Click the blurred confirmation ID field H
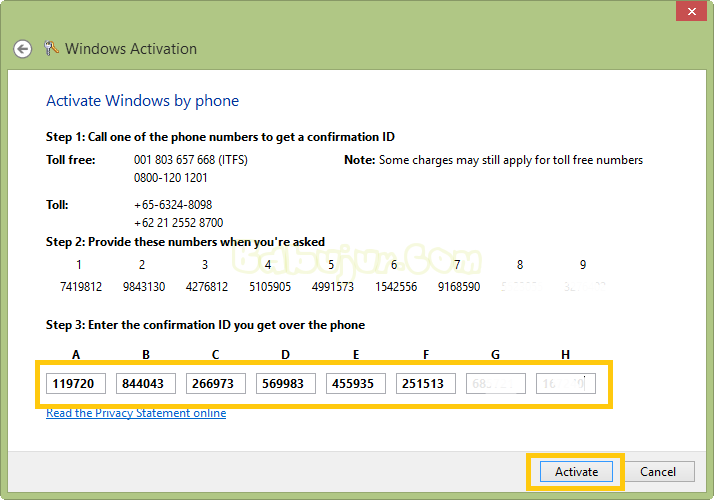714x500 pixels. [566, 383]
